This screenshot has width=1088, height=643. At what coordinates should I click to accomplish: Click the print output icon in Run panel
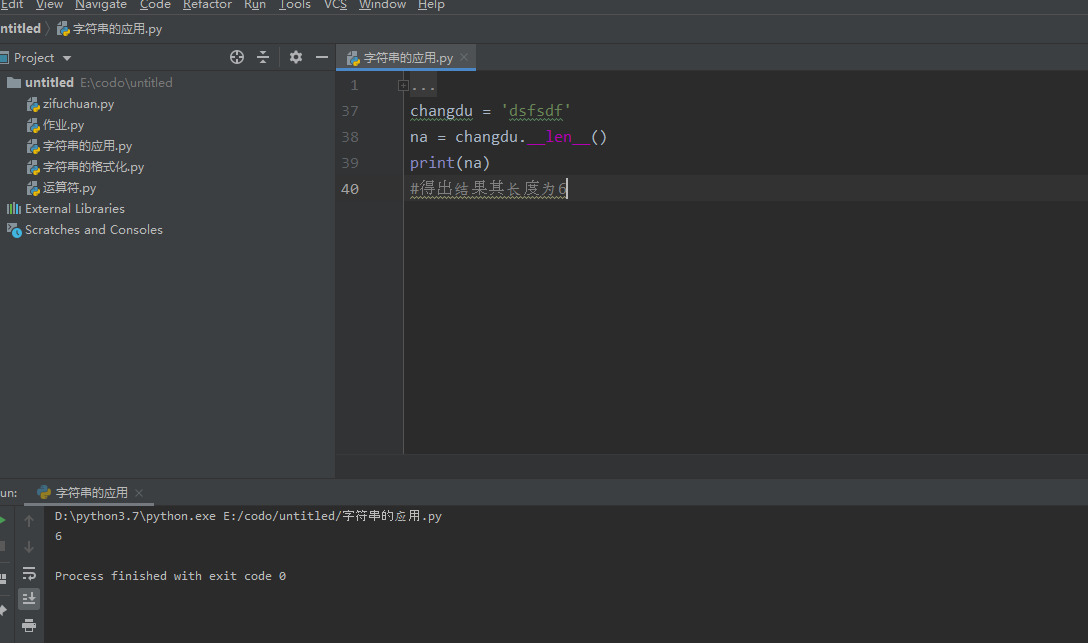tap(29, 625)
